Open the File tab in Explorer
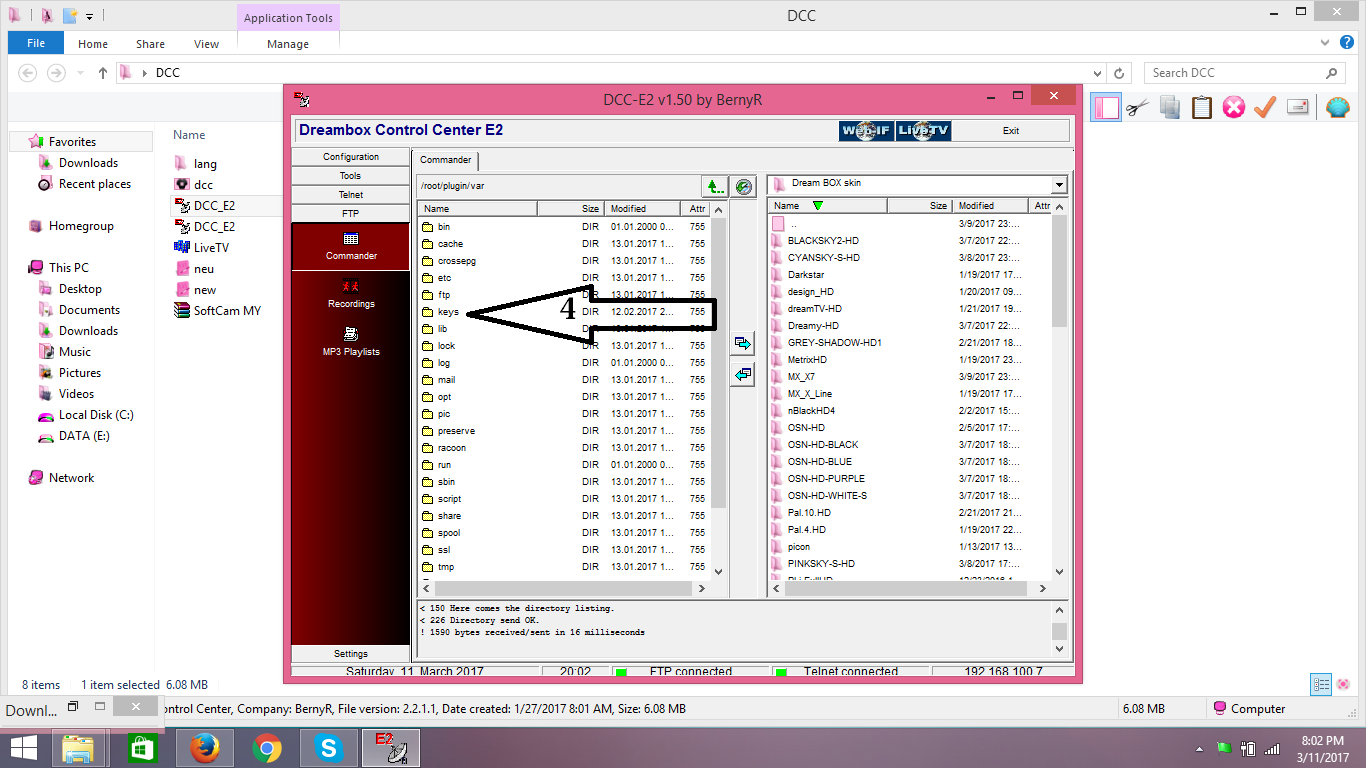This screenshot has height=768, width=1366. click(36, 44)
